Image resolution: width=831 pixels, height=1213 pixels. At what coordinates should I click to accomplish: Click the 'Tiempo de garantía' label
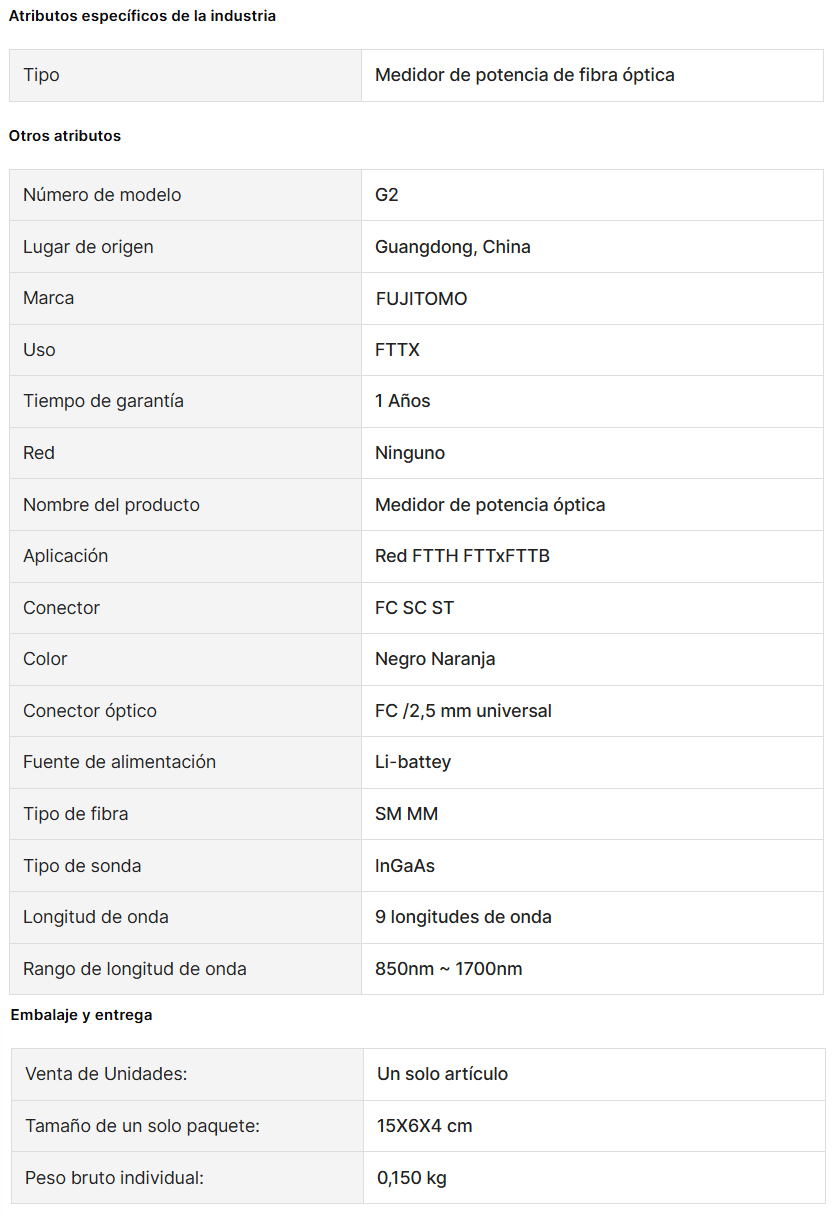pyautogui.click(x=104, y=401)
